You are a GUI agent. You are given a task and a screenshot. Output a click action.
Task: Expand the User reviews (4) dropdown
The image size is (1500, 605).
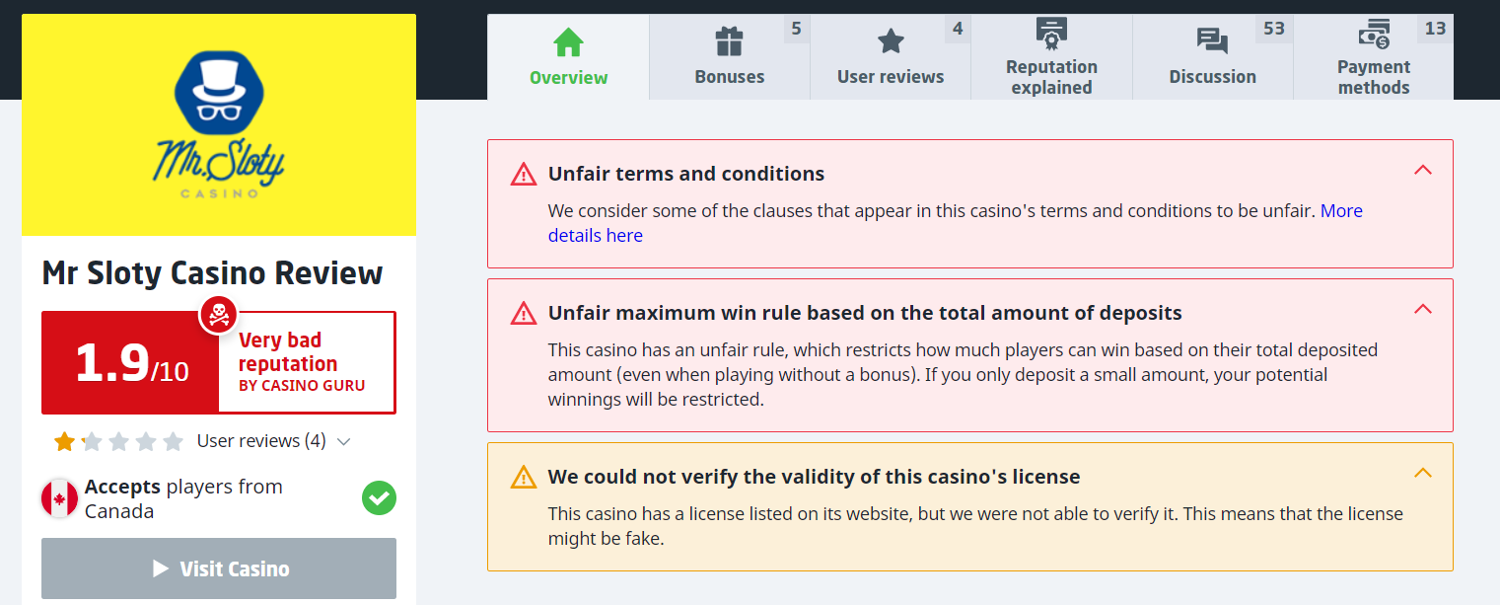pyautogui.click(x=343, y=441)
